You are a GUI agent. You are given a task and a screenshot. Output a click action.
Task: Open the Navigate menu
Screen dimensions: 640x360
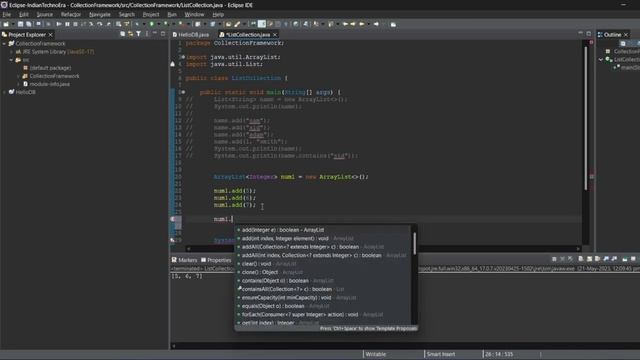tap(100, 14)
